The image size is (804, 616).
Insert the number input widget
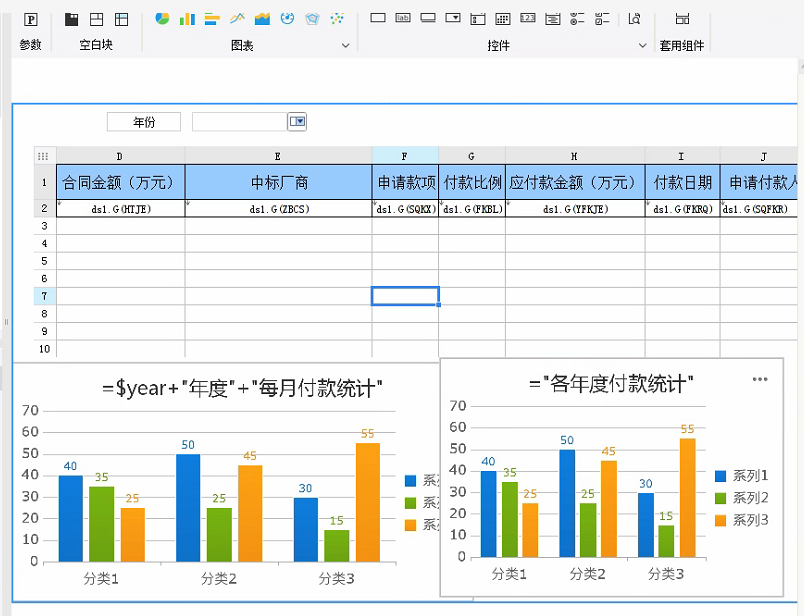[x=527, y=18]
